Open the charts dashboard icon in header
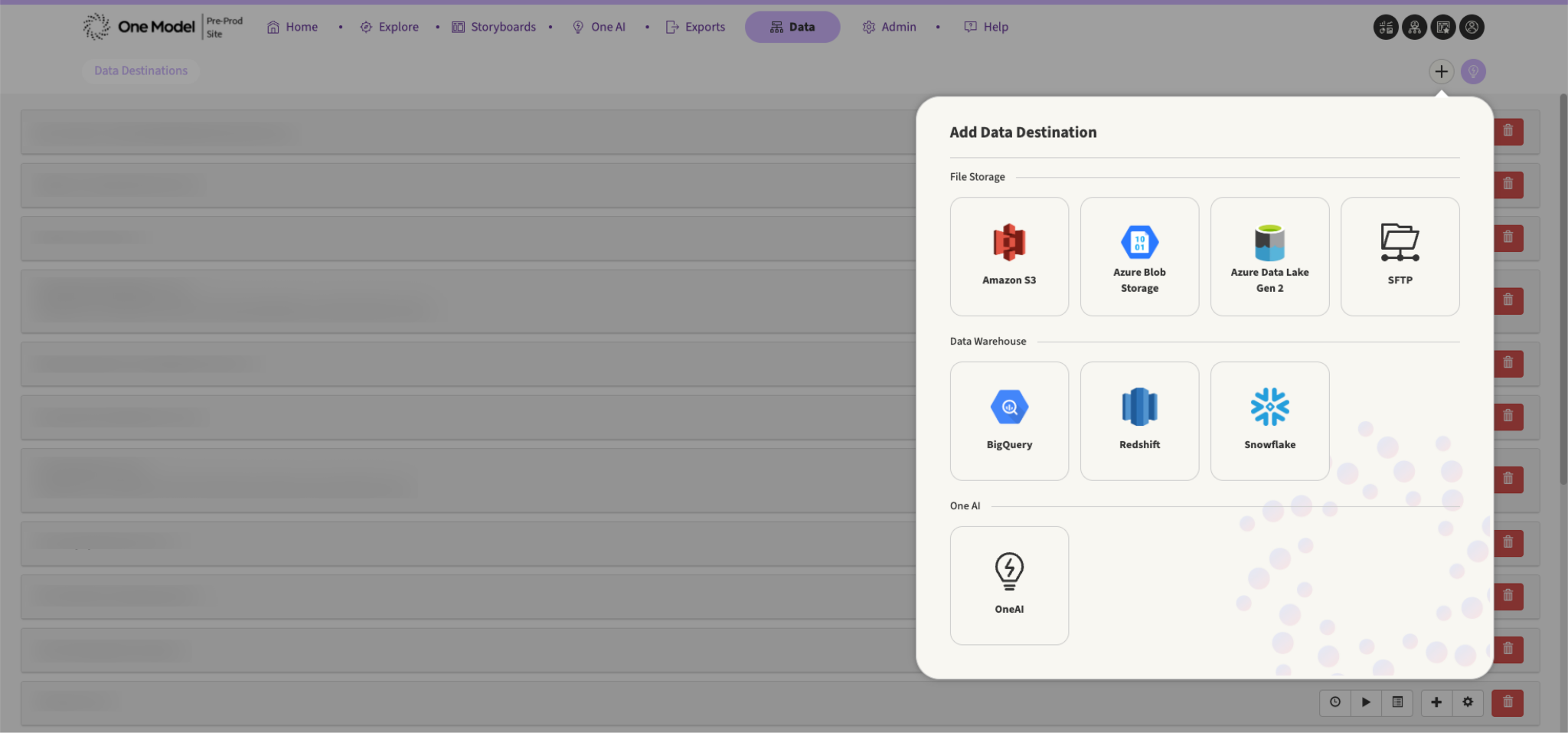This screenshot has width=1568, height=733. coord(1386,27)
